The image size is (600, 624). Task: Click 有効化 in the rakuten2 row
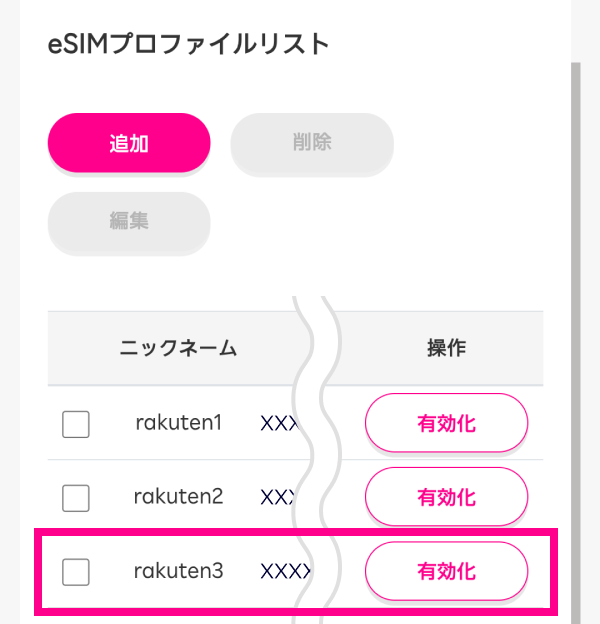click(446, 497)
